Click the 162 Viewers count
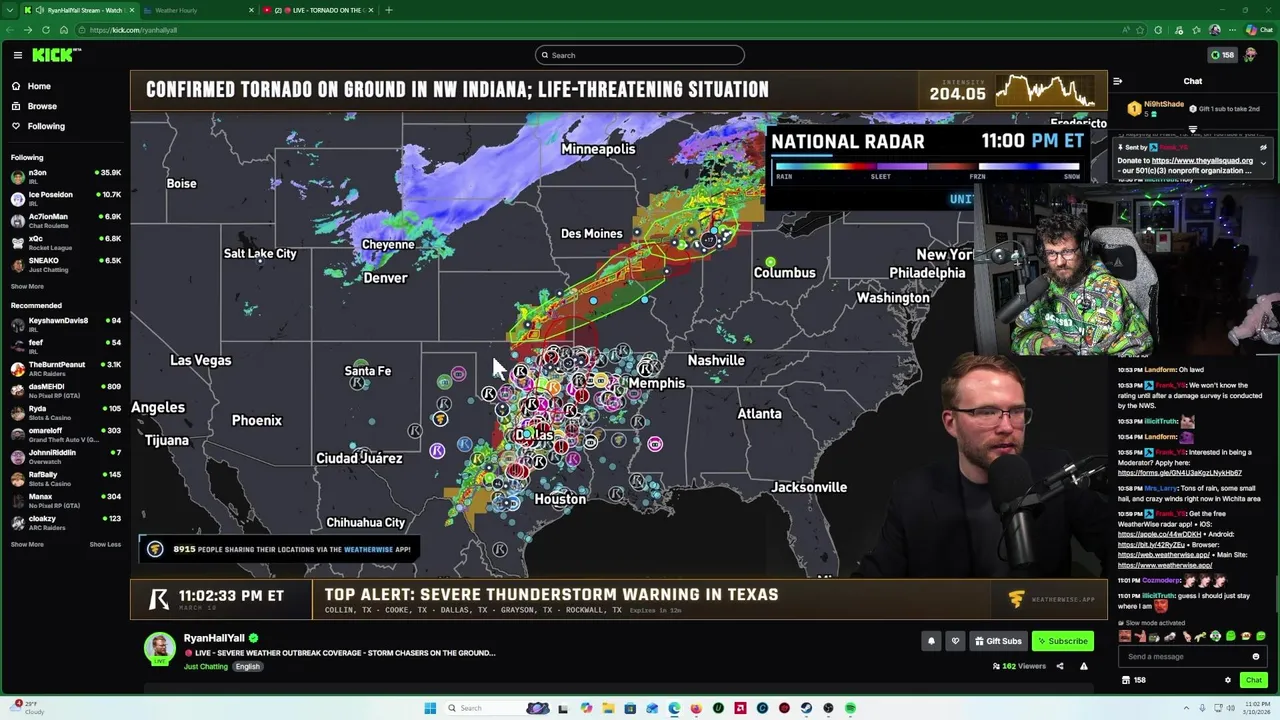The image size is (1280, 720). point(1019,666)
